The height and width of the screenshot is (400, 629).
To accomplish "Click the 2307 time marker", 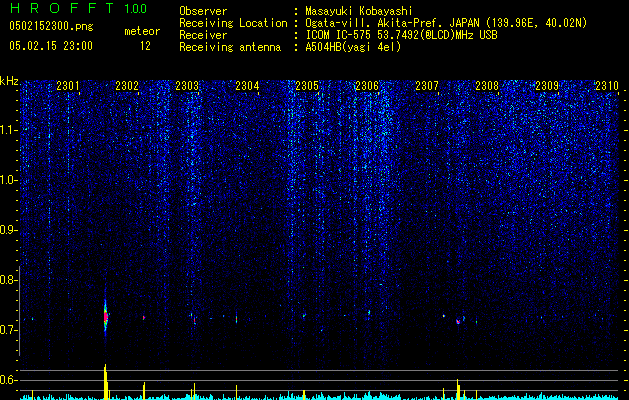I will pyautogui.click(x=427, y=85).
